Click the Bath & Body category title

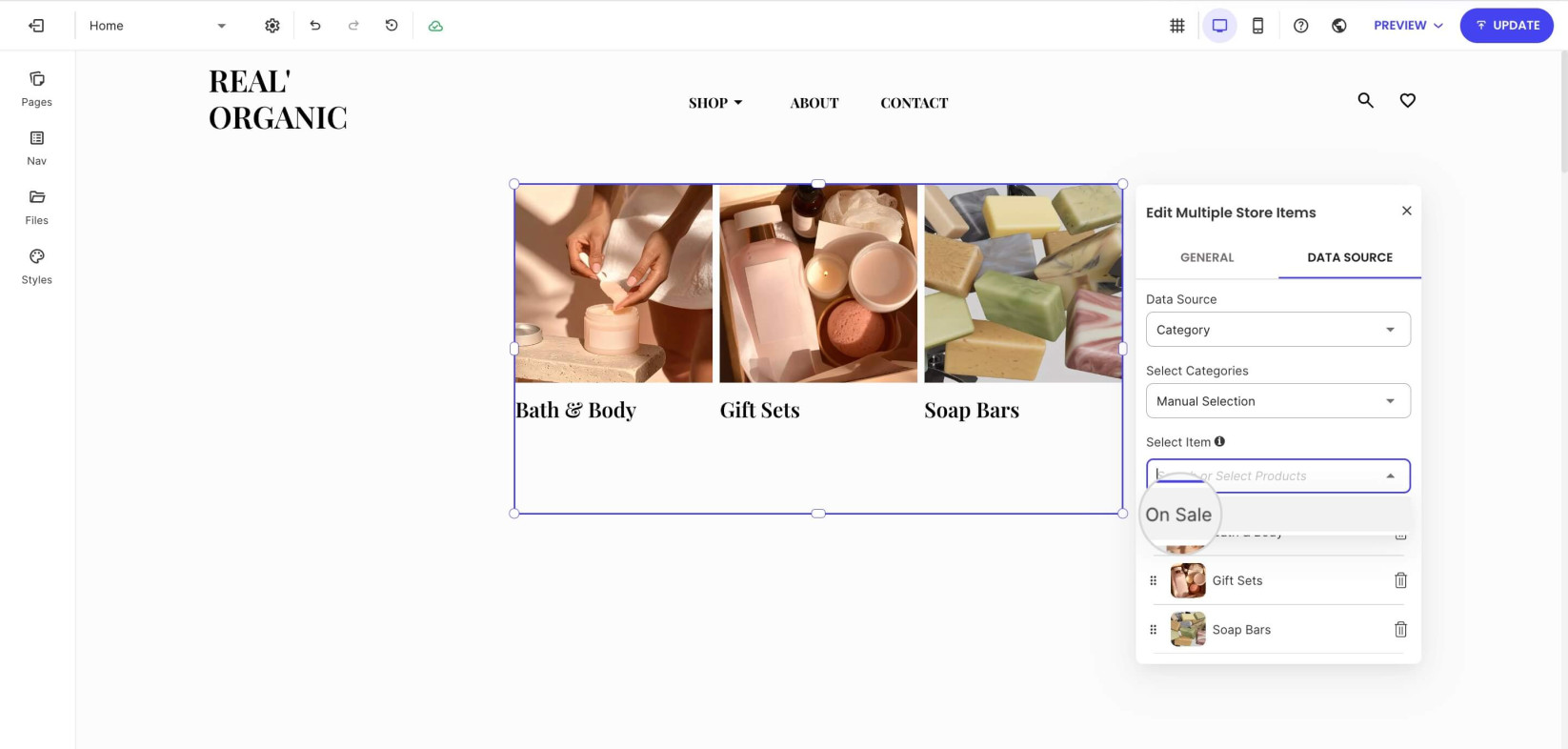[575, 410]
